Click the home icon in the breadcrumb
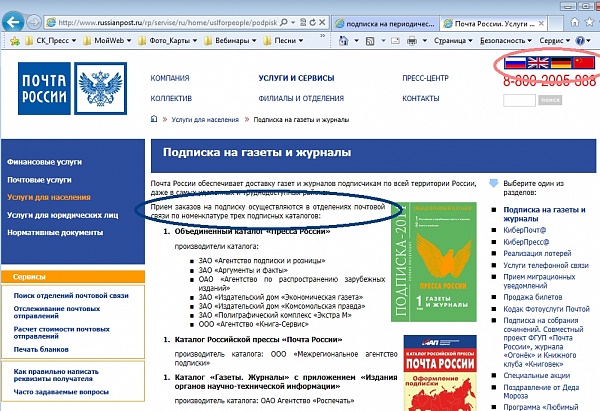 click(154, 119)
